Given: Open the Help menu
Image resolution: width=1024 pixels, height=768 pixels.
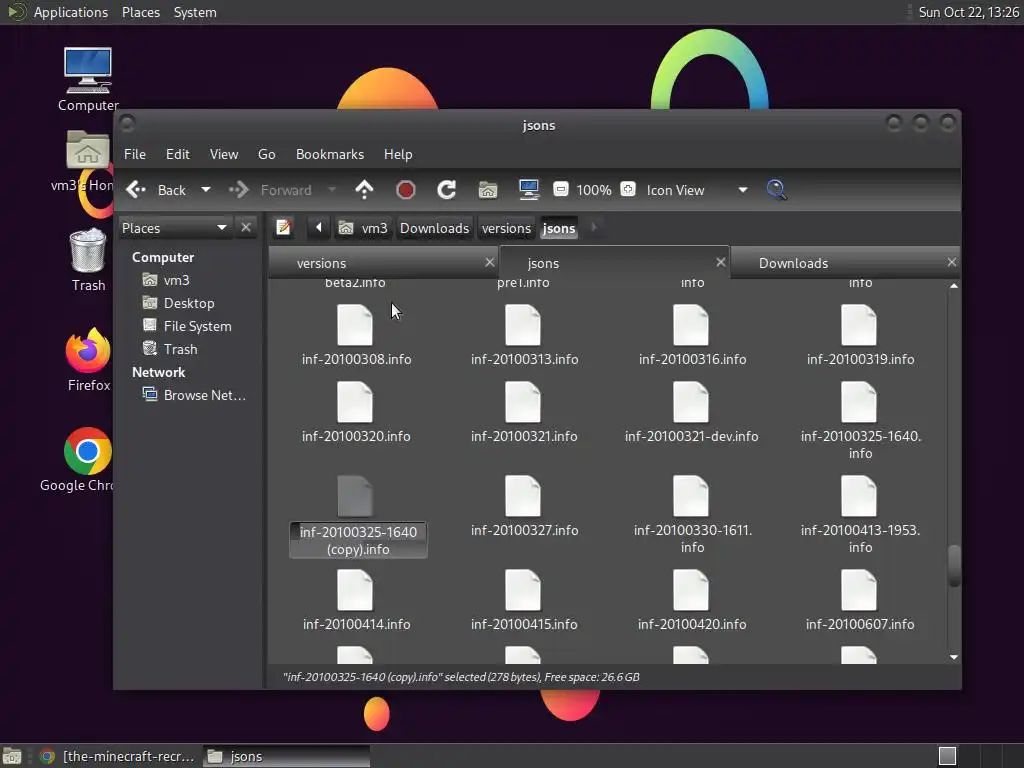Looking at the screenshot, I should coord(398,154).
